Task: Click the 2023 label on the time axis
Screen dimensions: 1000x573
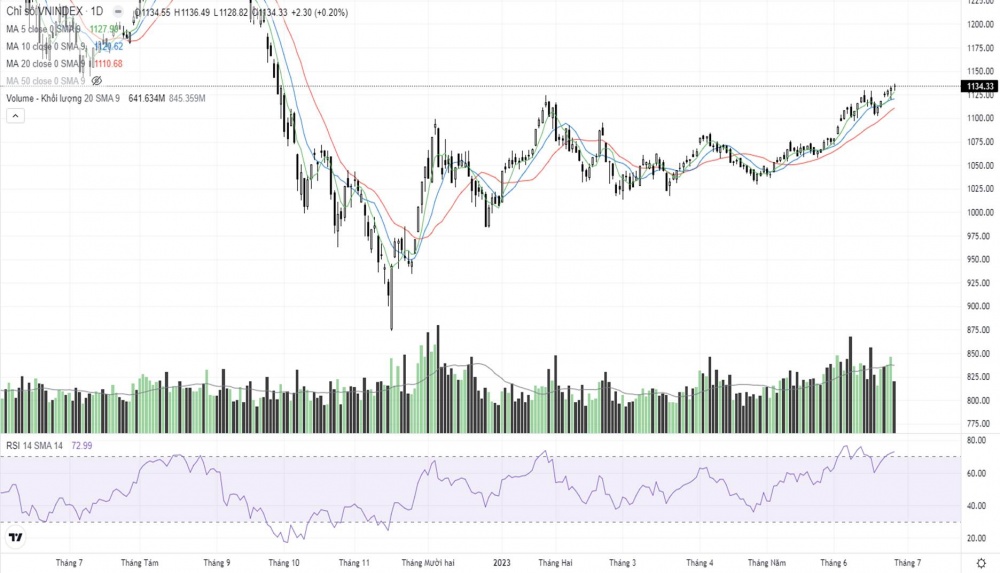Action: point(502,563)
